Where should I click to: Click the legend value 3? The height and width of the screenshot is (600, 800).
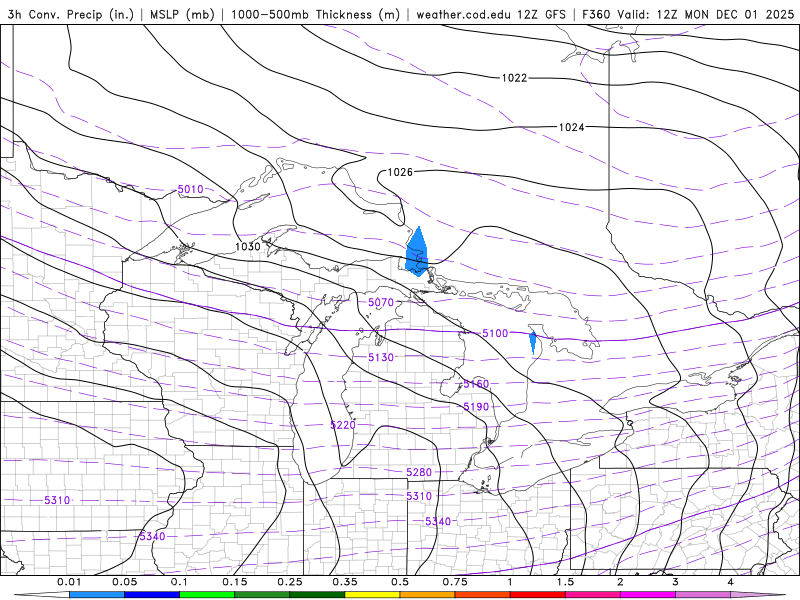pos(675,582)
